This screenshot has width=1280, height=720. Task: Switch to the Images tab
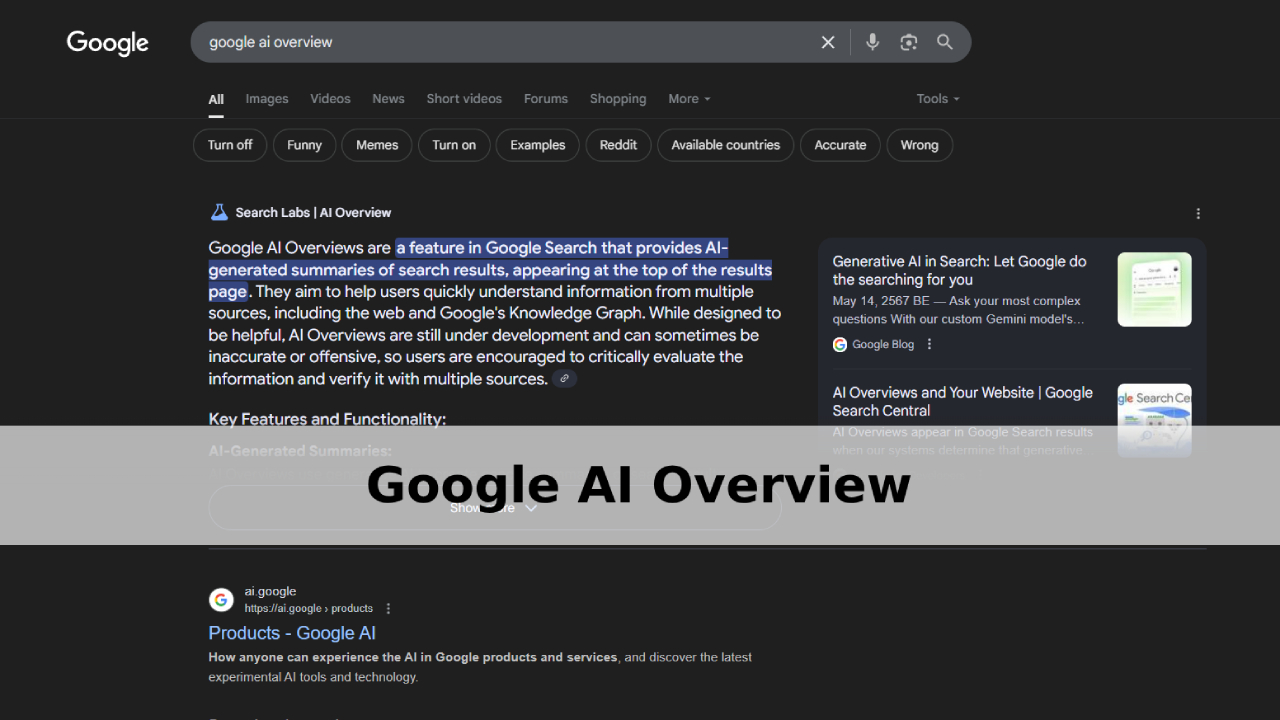pos(266,98)
